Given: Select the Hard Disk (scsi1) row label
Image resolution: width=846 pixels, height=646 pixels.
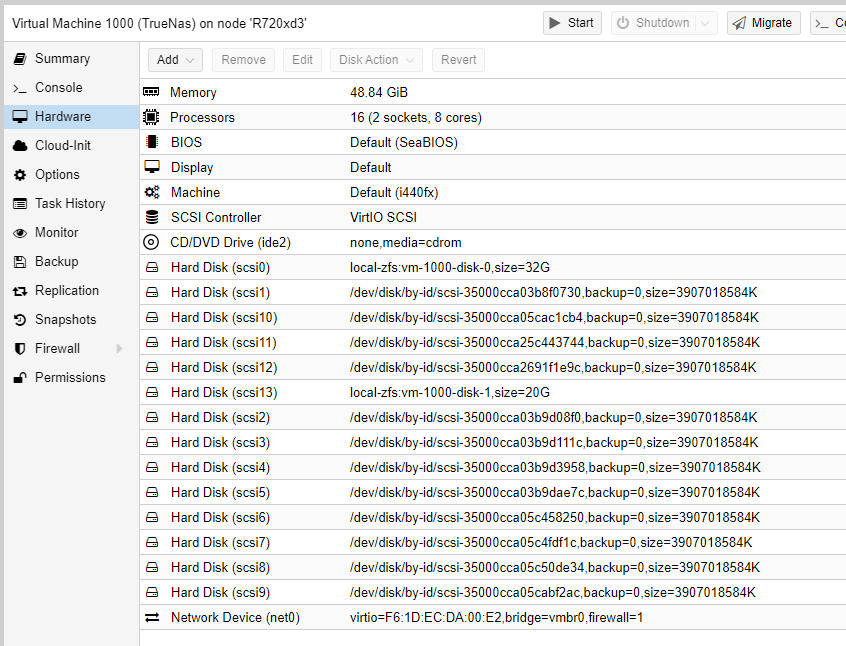Looking at the screenshot, I should (x=220, y=293).
